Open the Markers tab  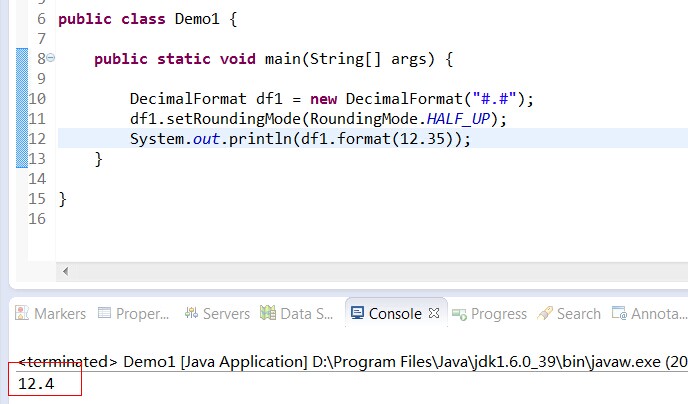[x=50, y=314]
